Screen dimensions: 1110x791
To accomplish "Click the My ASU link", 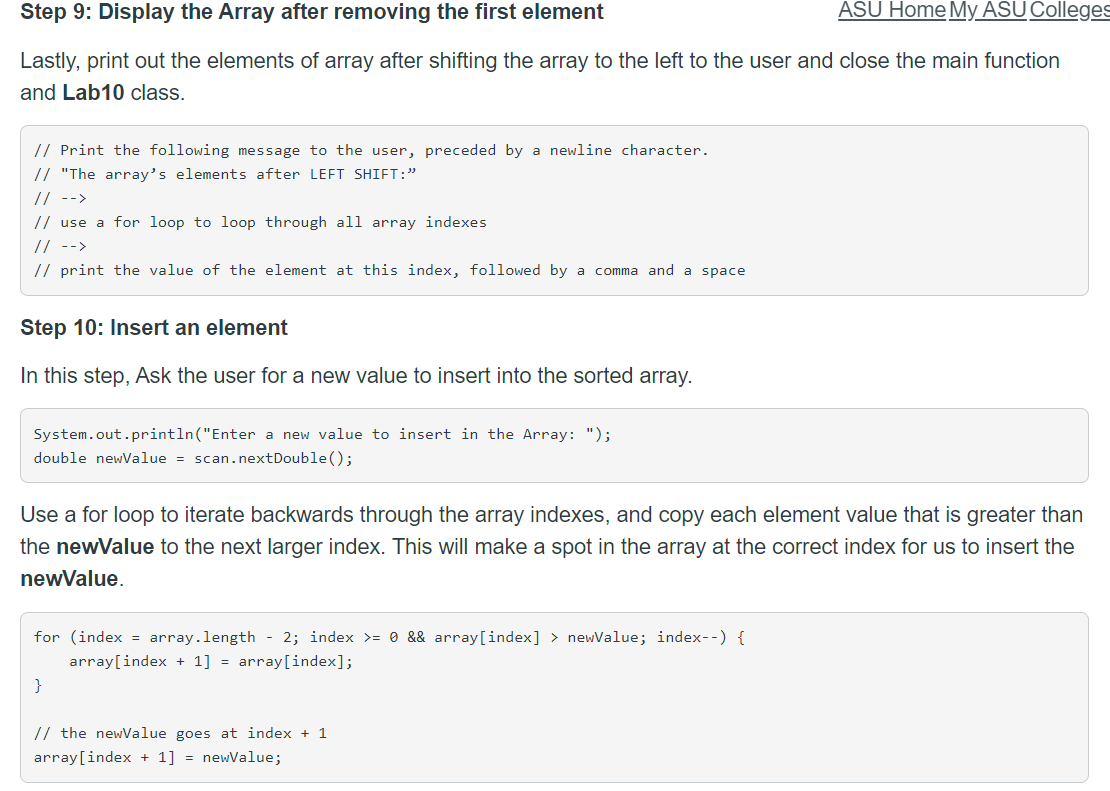I will coord(988,11).
